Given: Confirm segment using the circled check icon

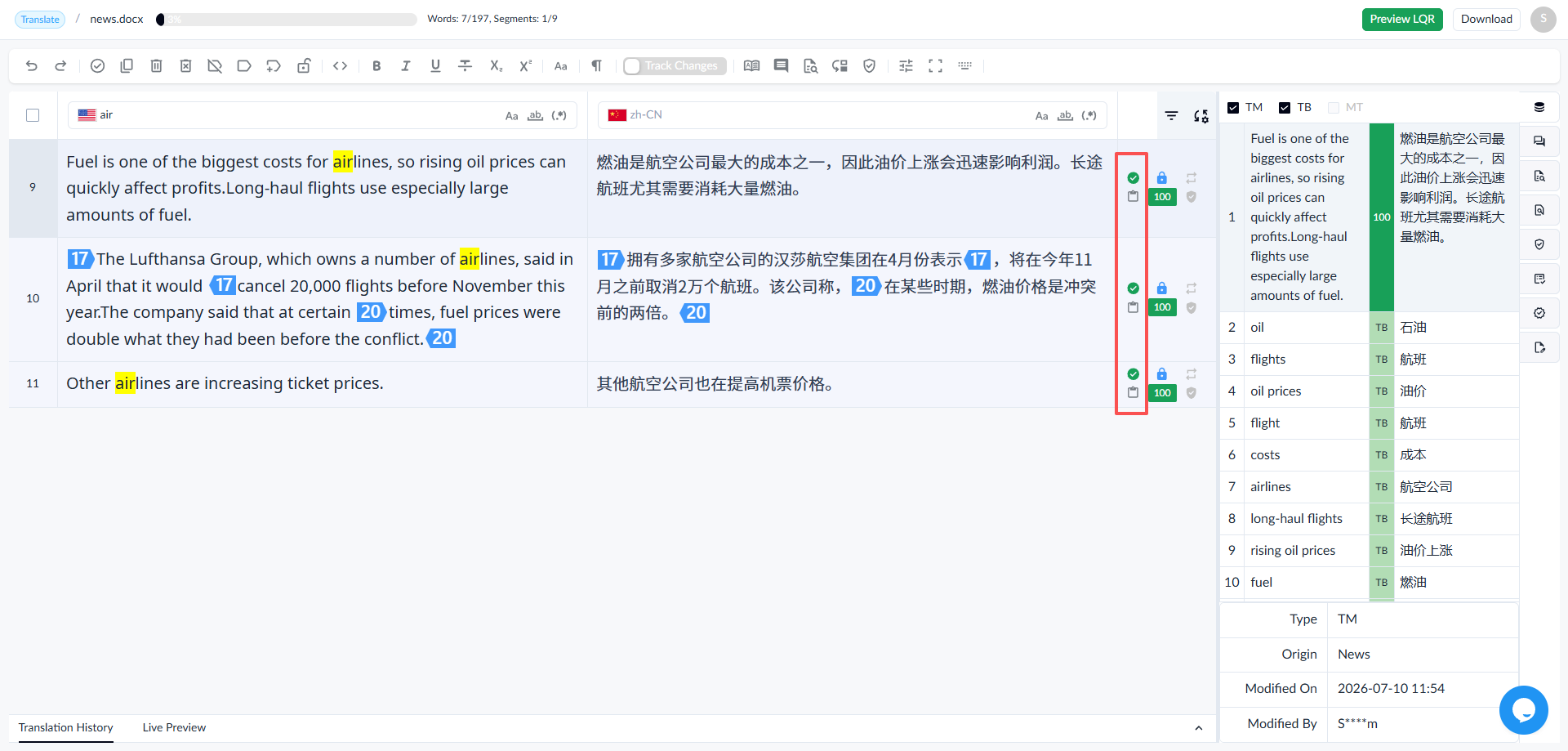Looking at the screenshot, I should (x=97, y=66).
